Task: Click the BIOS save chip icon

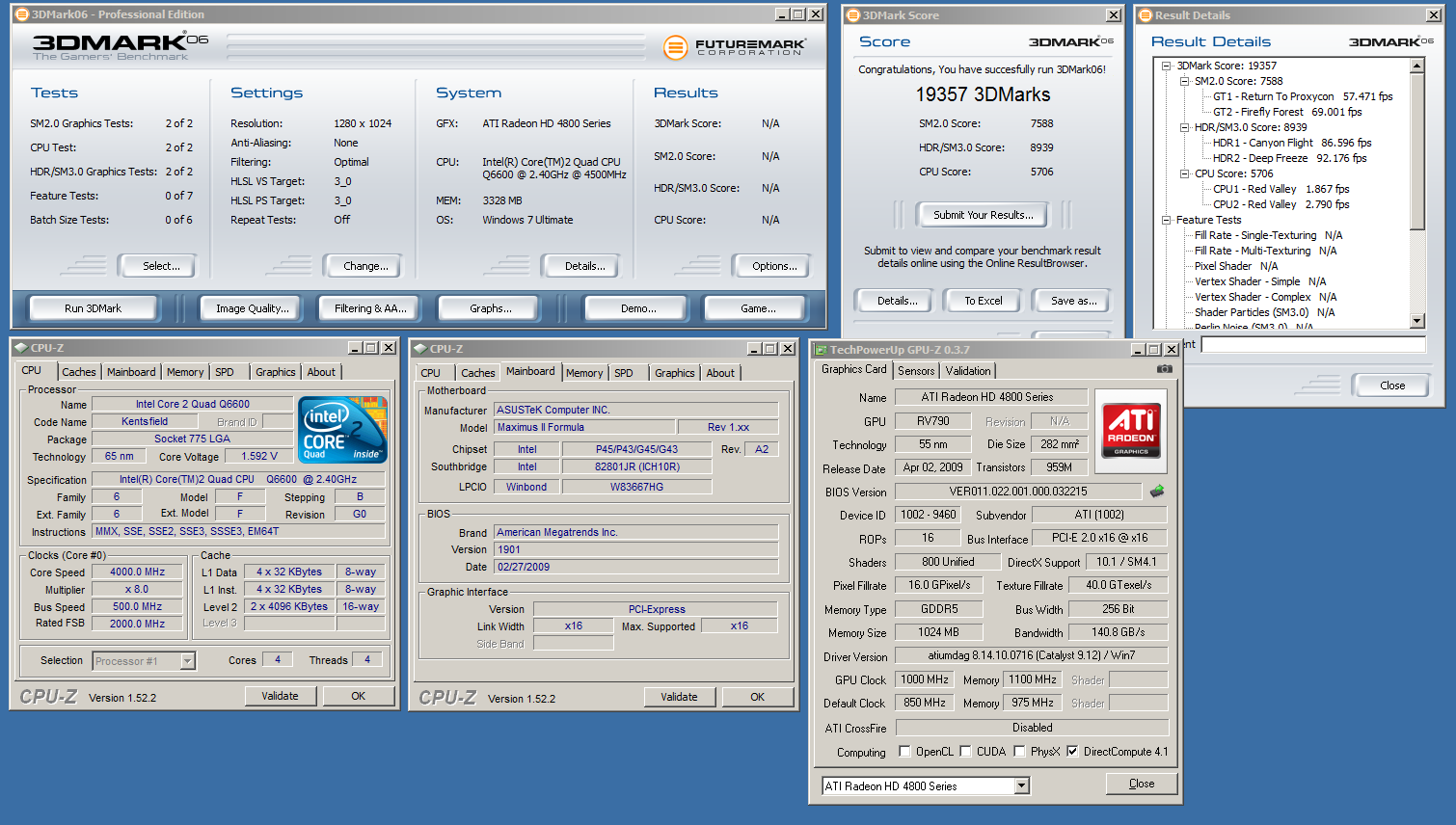Action: pos(1157,492)
